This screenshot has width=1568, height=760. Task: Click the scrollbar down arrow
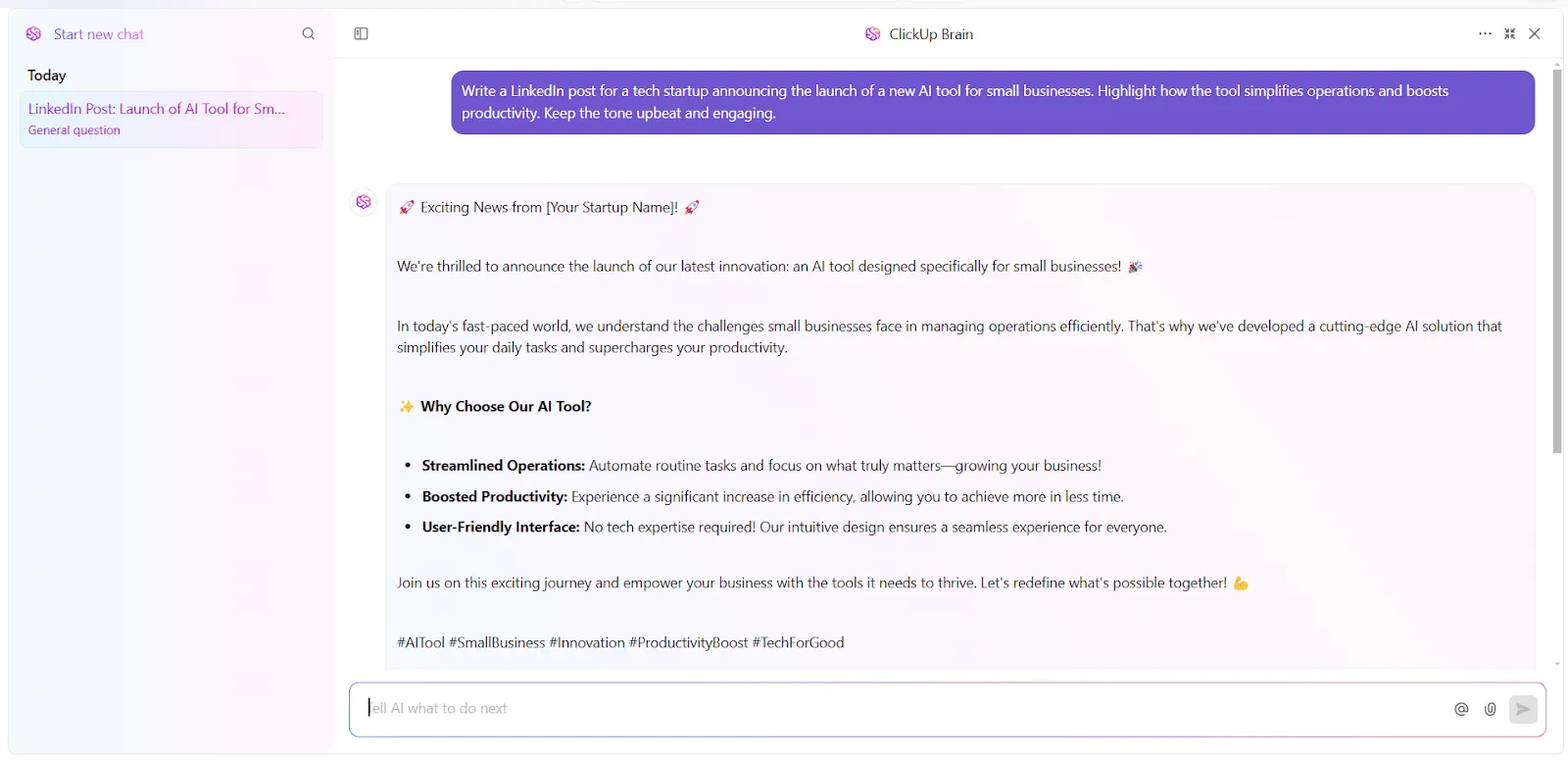(1557, 664)
